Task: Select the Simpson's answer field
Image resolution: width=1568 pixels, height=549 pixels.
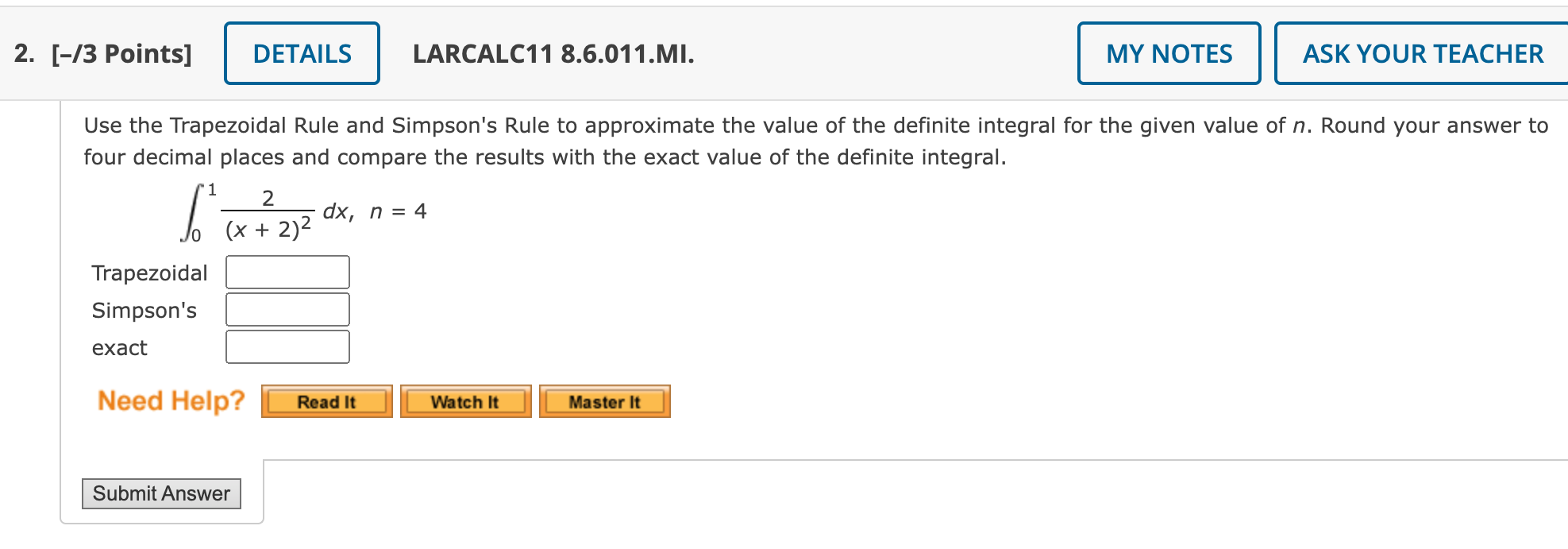Action: (x=287, y=309)
